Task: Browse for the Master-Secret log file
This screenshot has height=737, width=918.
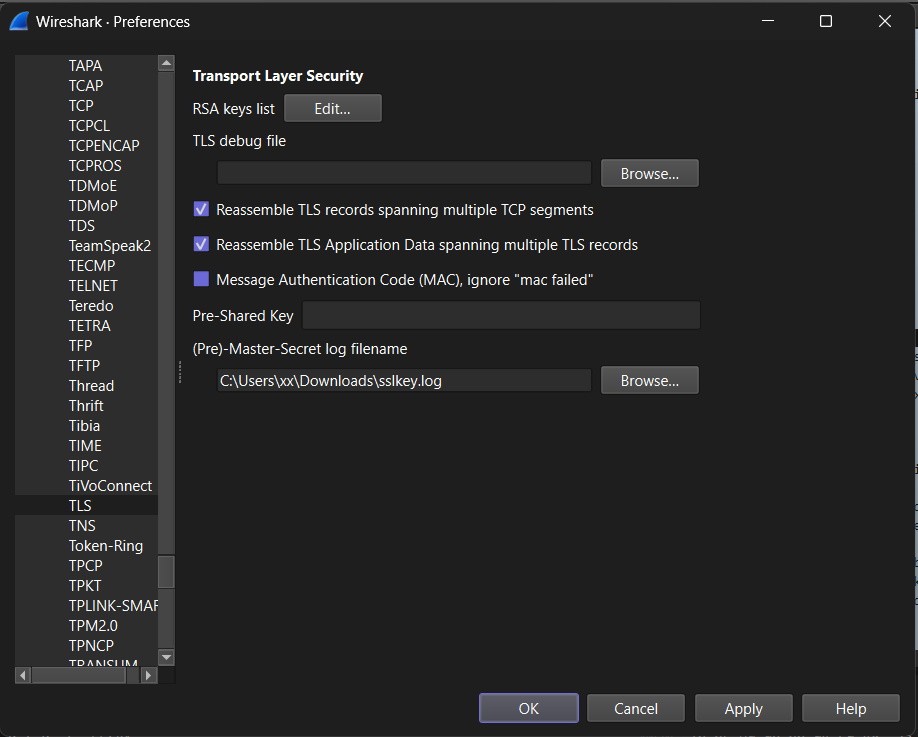Action: pos(649,381)
